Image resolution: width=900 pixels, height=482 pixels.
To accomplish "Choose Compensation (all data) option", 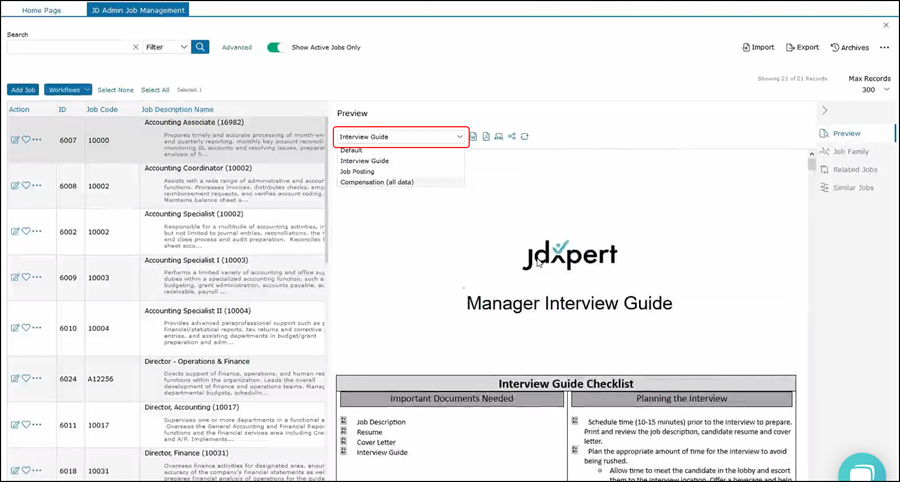I will (x=376, y=182).
